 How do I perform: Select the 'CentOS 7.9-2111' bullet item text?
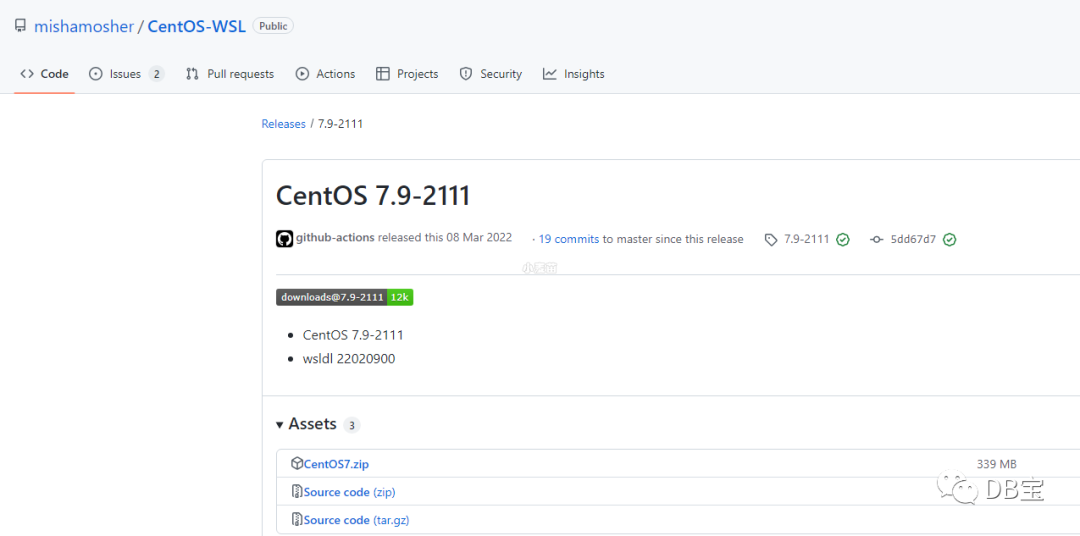pyautogui.click(x=353, y=336)
